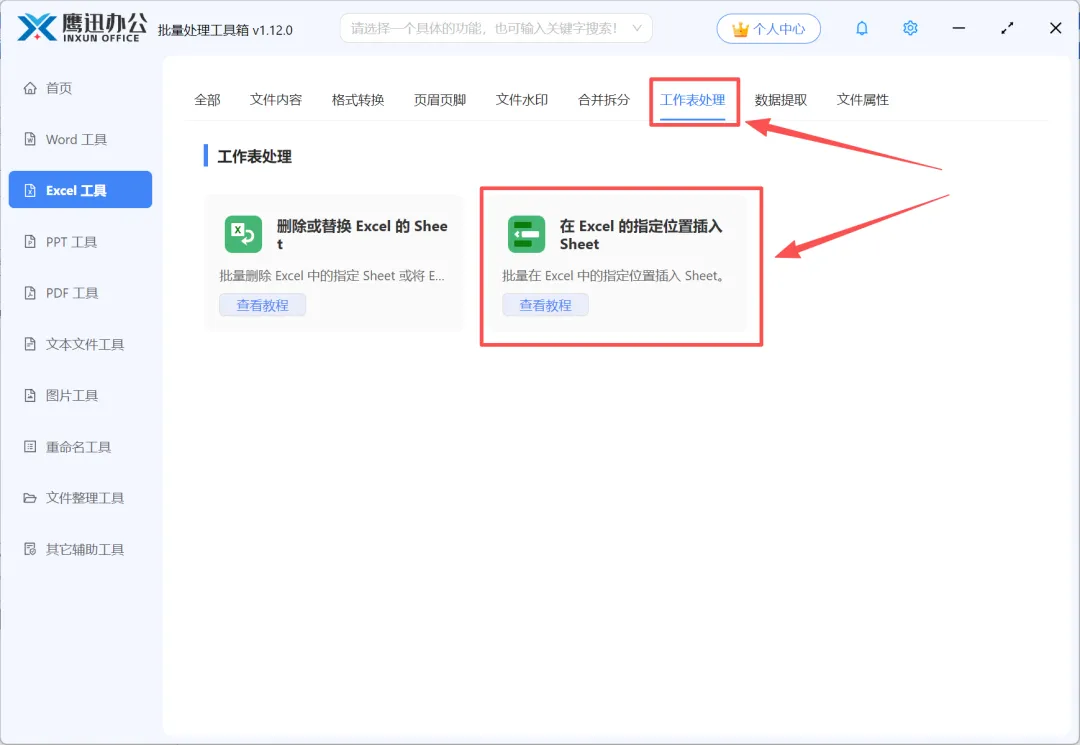Viewport: 1080px width, 745px height.
Task: Click the green 插入 Sheet card icon
Action: click(x=526, y=234)
